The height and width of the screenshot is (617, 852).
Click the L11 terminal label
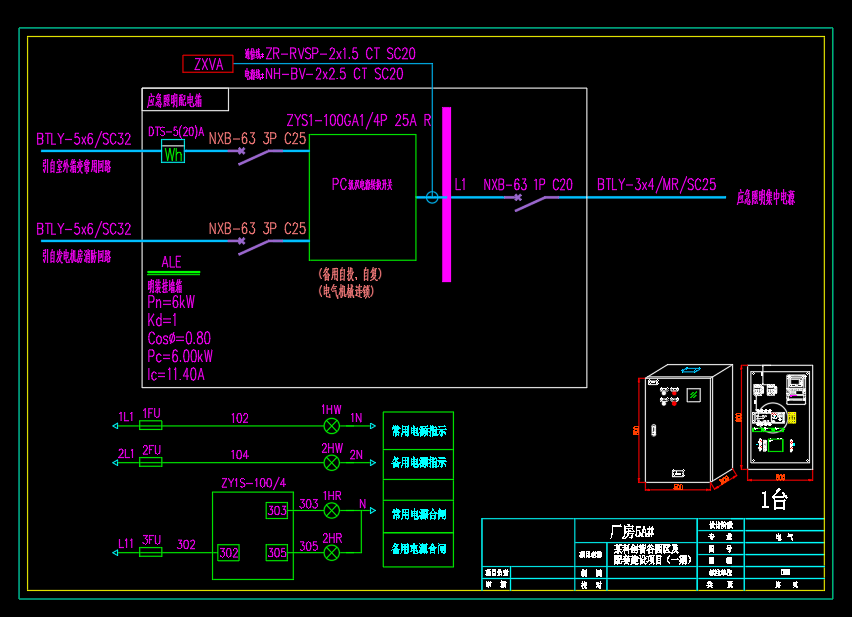pyautogui.click(x=126, y=544)
